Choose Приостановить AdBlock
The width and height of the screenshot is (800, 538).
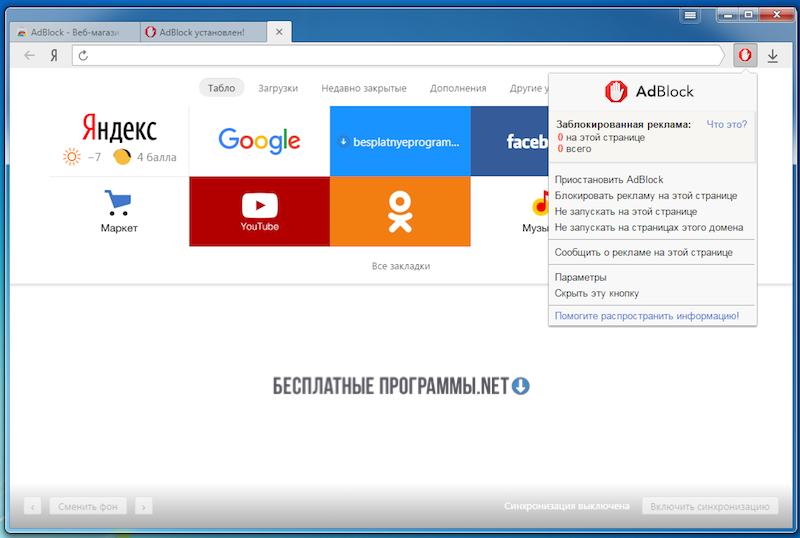coord(609,180)
